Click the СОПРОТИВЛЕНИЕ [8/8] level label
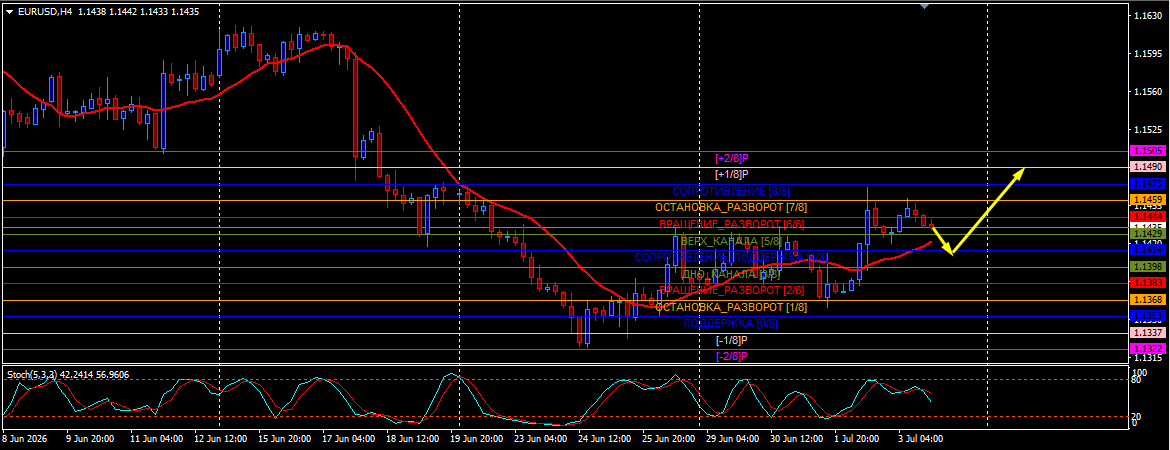Screen dimensions: 1170x450 tap(731, 191)
